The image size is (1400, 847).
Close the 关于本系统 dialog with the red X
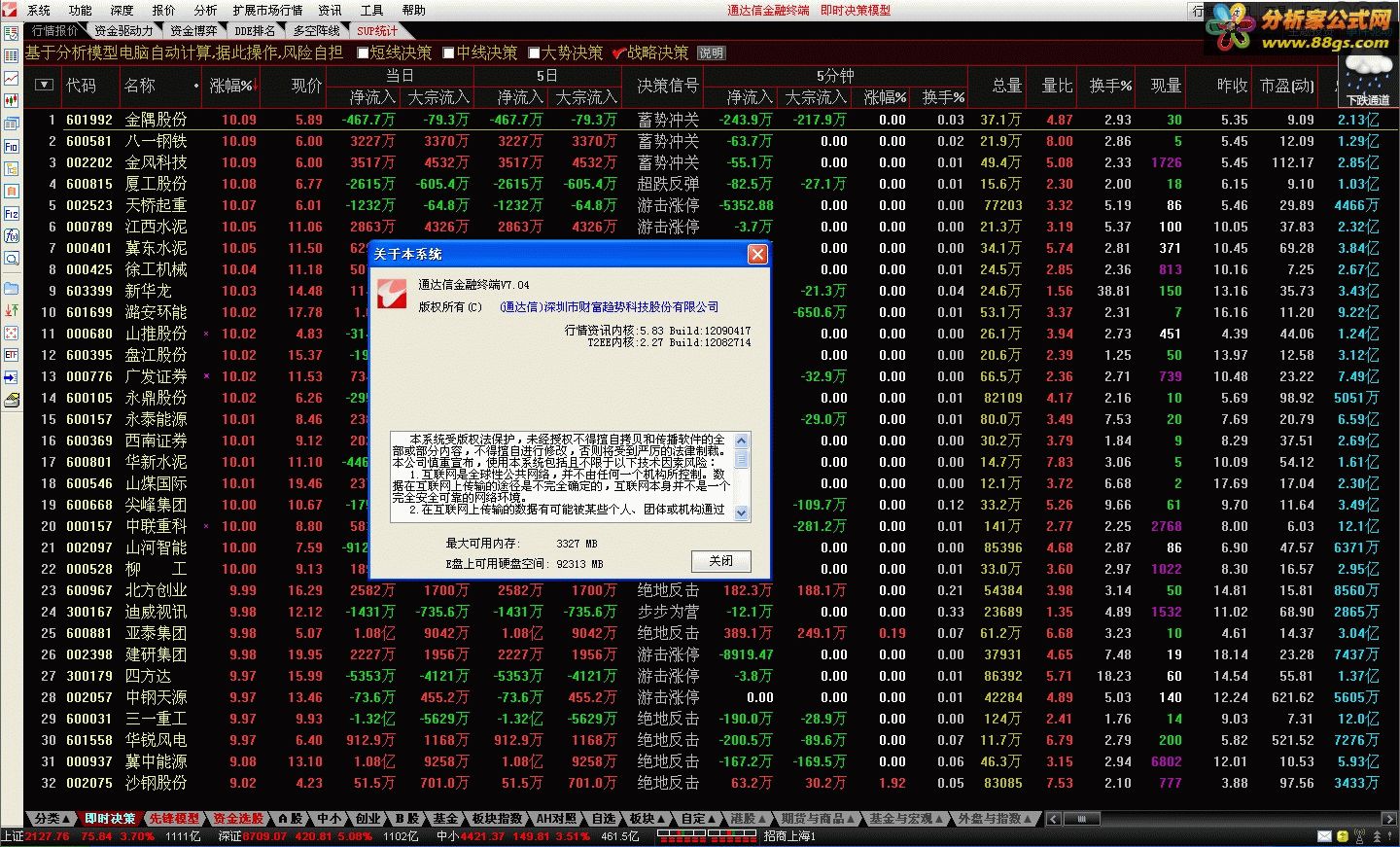757,254
